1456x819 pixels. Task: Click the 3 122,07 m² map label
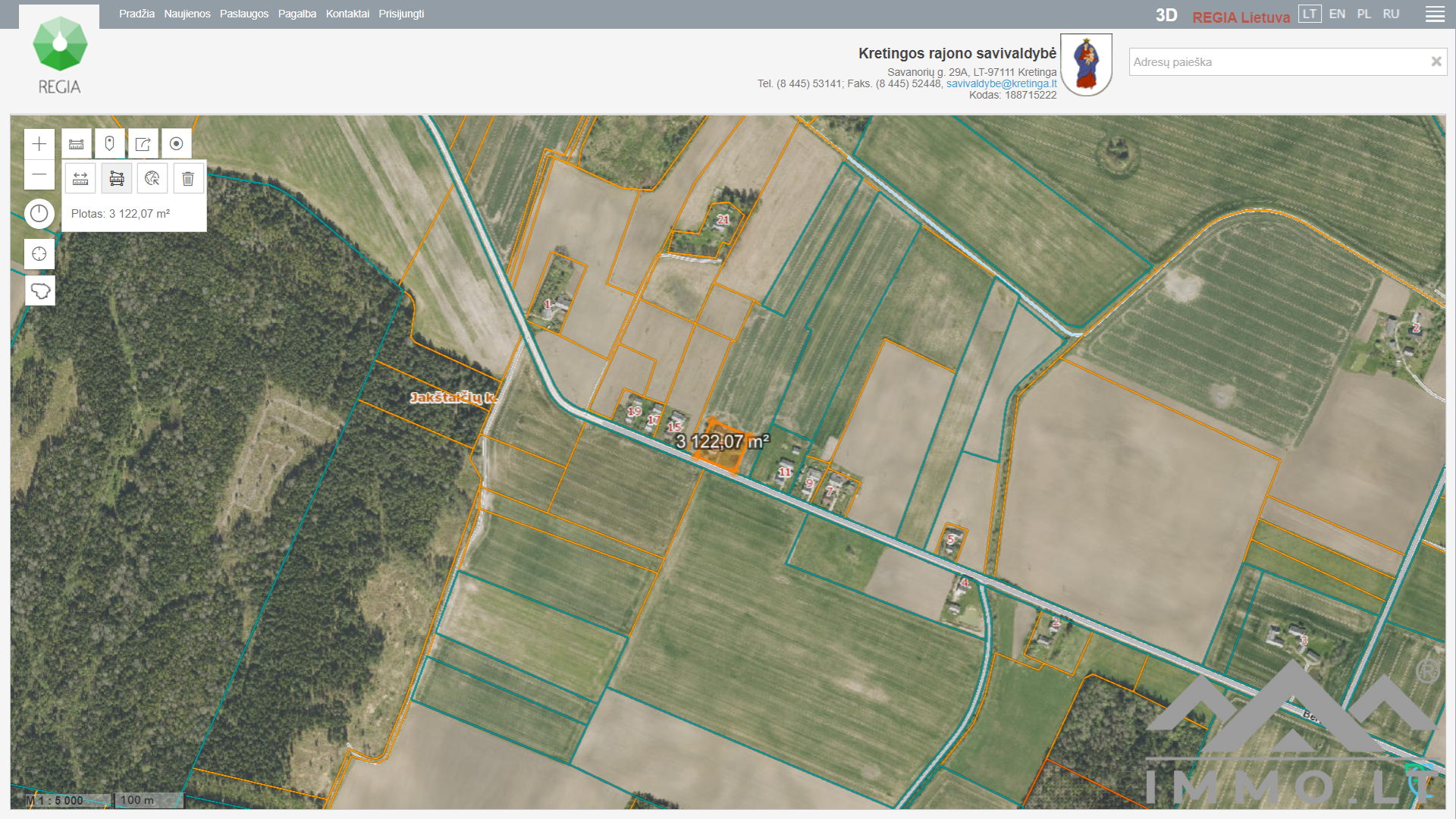[x=723, y=441]
